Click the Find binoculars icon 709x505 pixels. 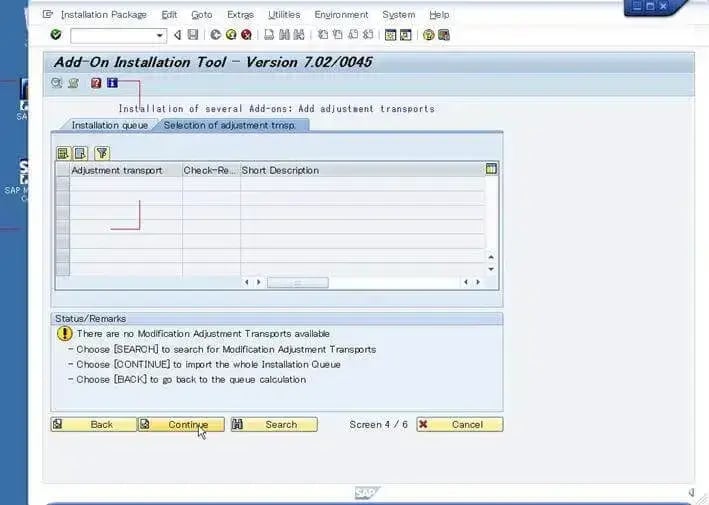pyautogui.click(x=284, y=35)
